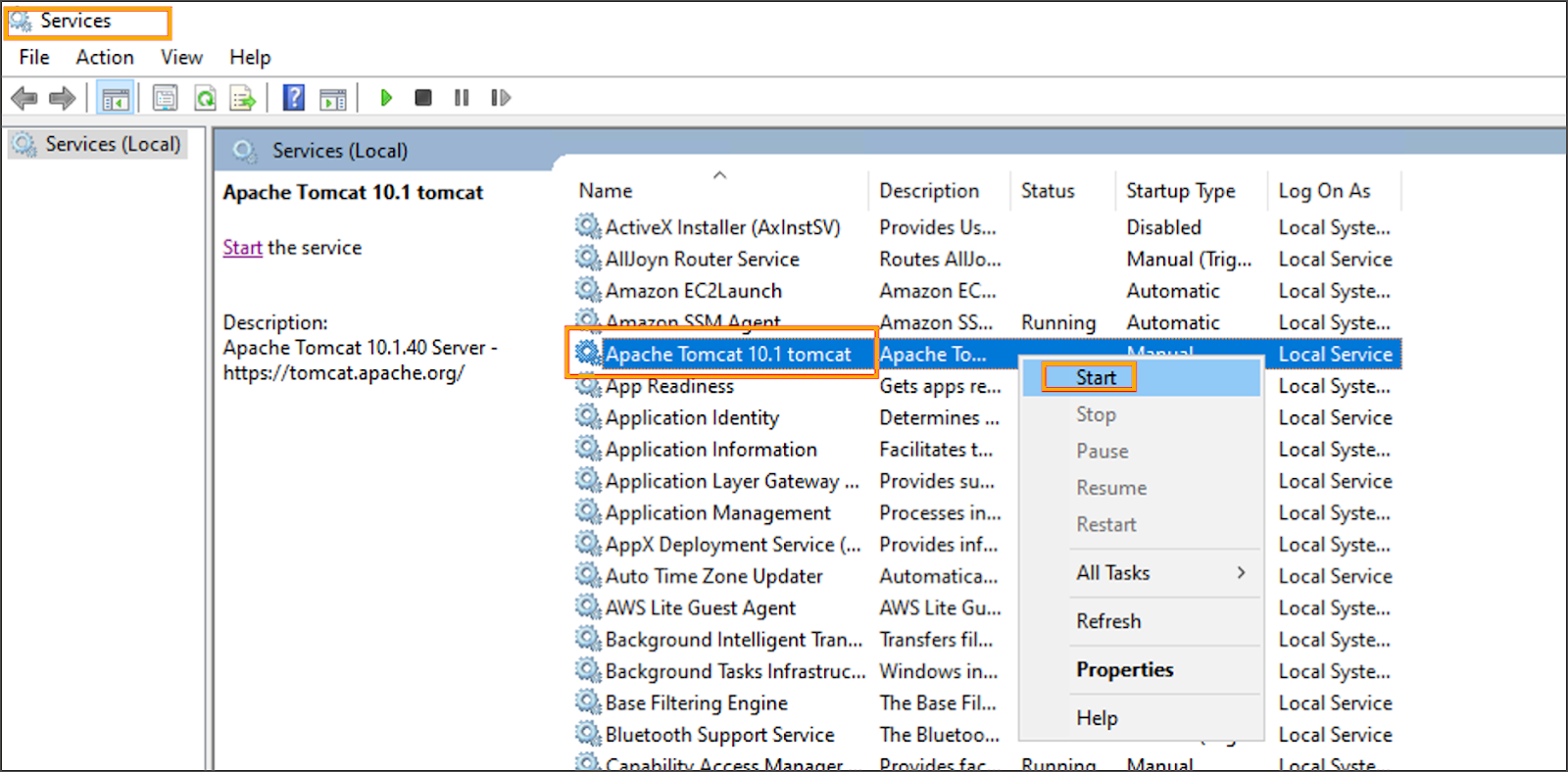This screenshot has width=1568, height=772.
Task: Click the gear icon beside AWS Lite Guest Agent
Action: (588, 607)
